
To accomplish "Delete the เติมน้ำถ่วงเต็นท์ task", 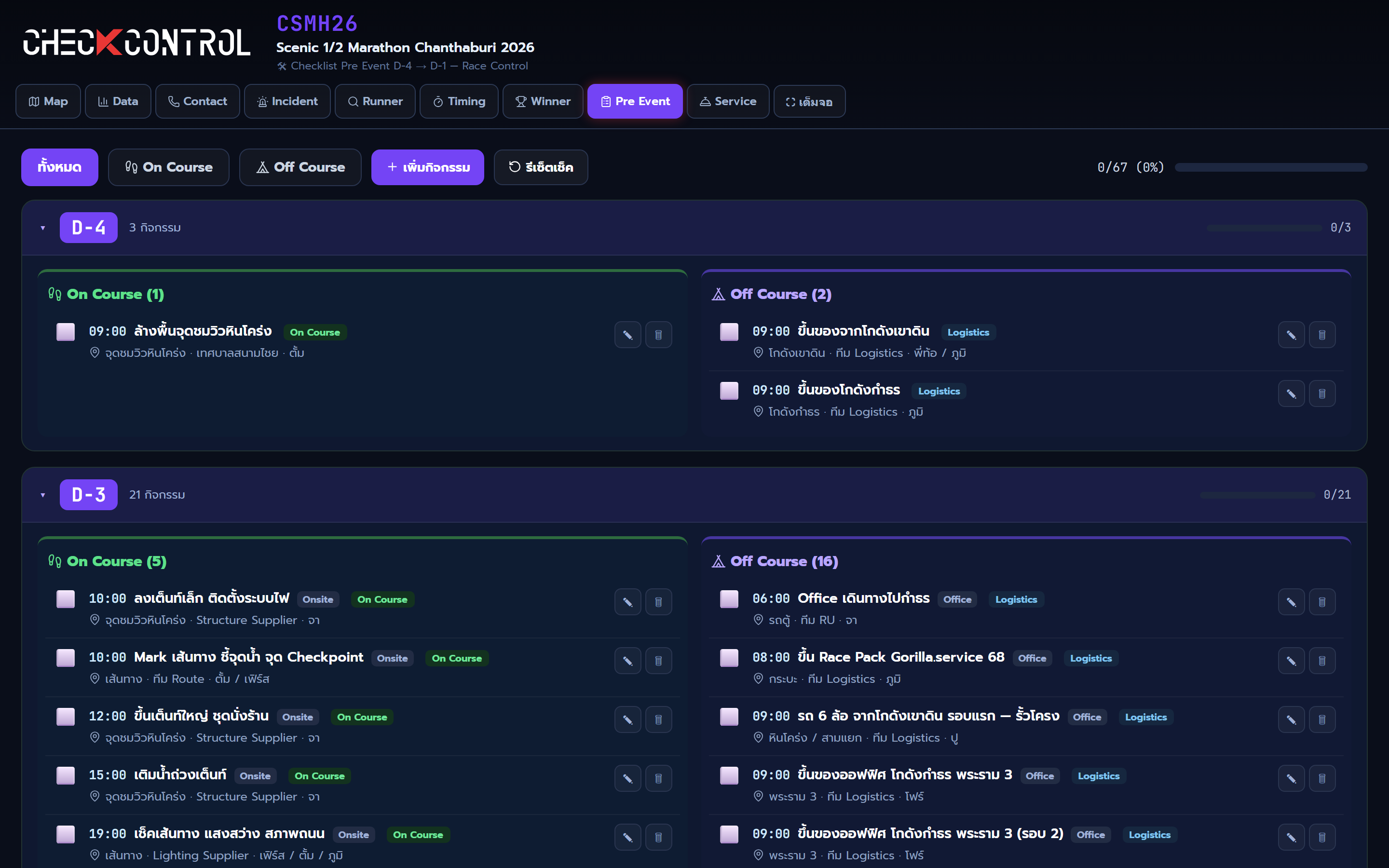I will [658, 778].
